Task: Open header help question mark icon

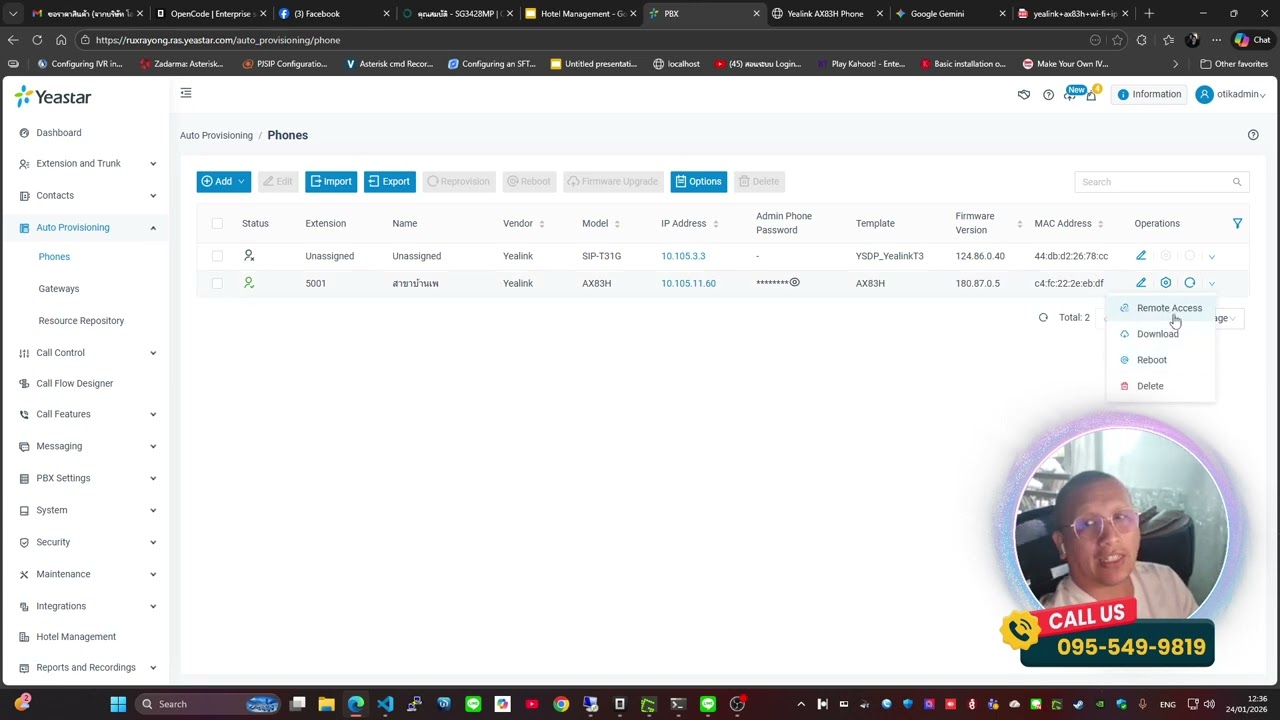Action: 1048,95
